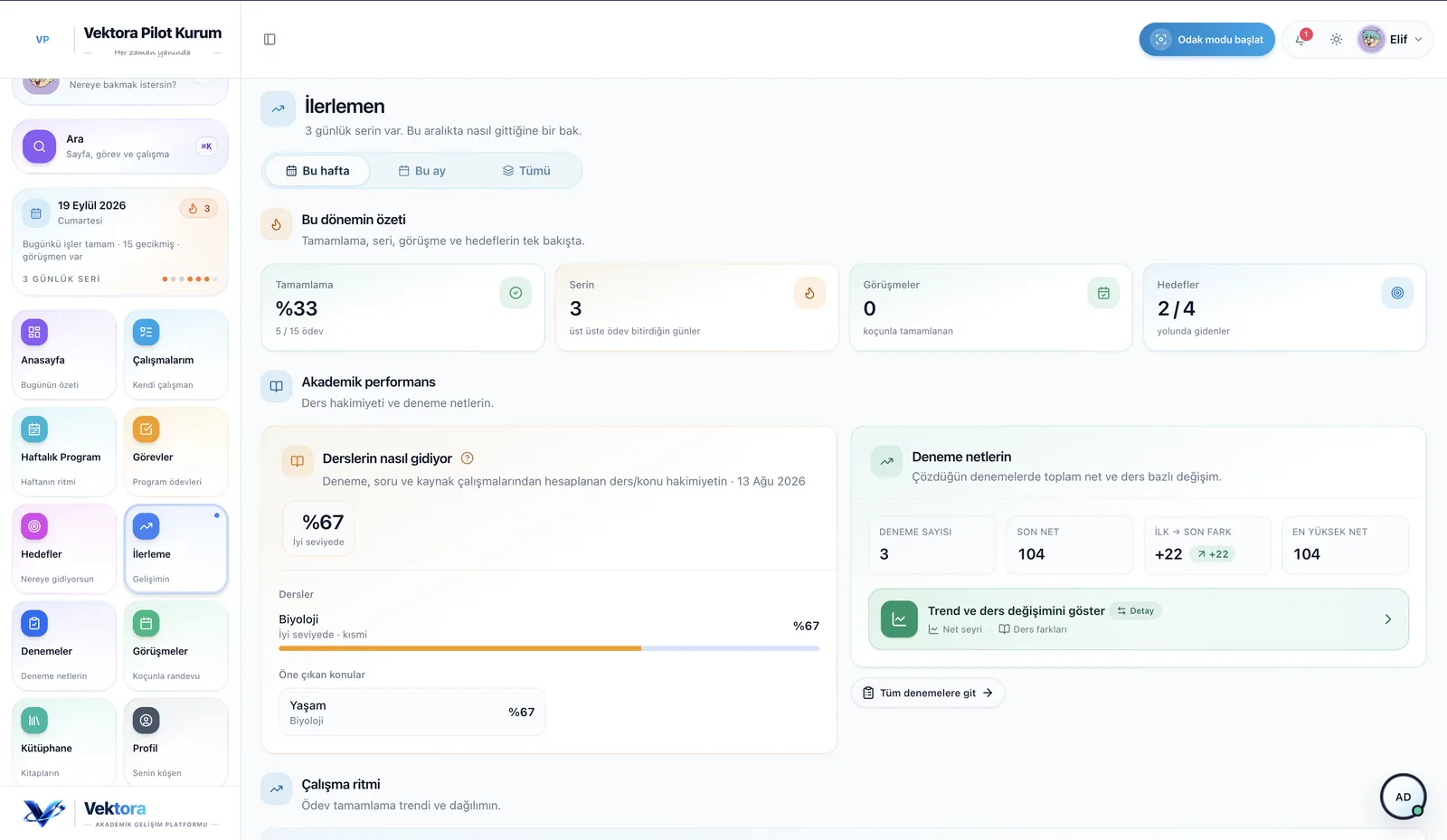This screenshot has height=840, width=1447.
Task: Click the Vektora Pilot Kurum title
Action: coord(153,33)
